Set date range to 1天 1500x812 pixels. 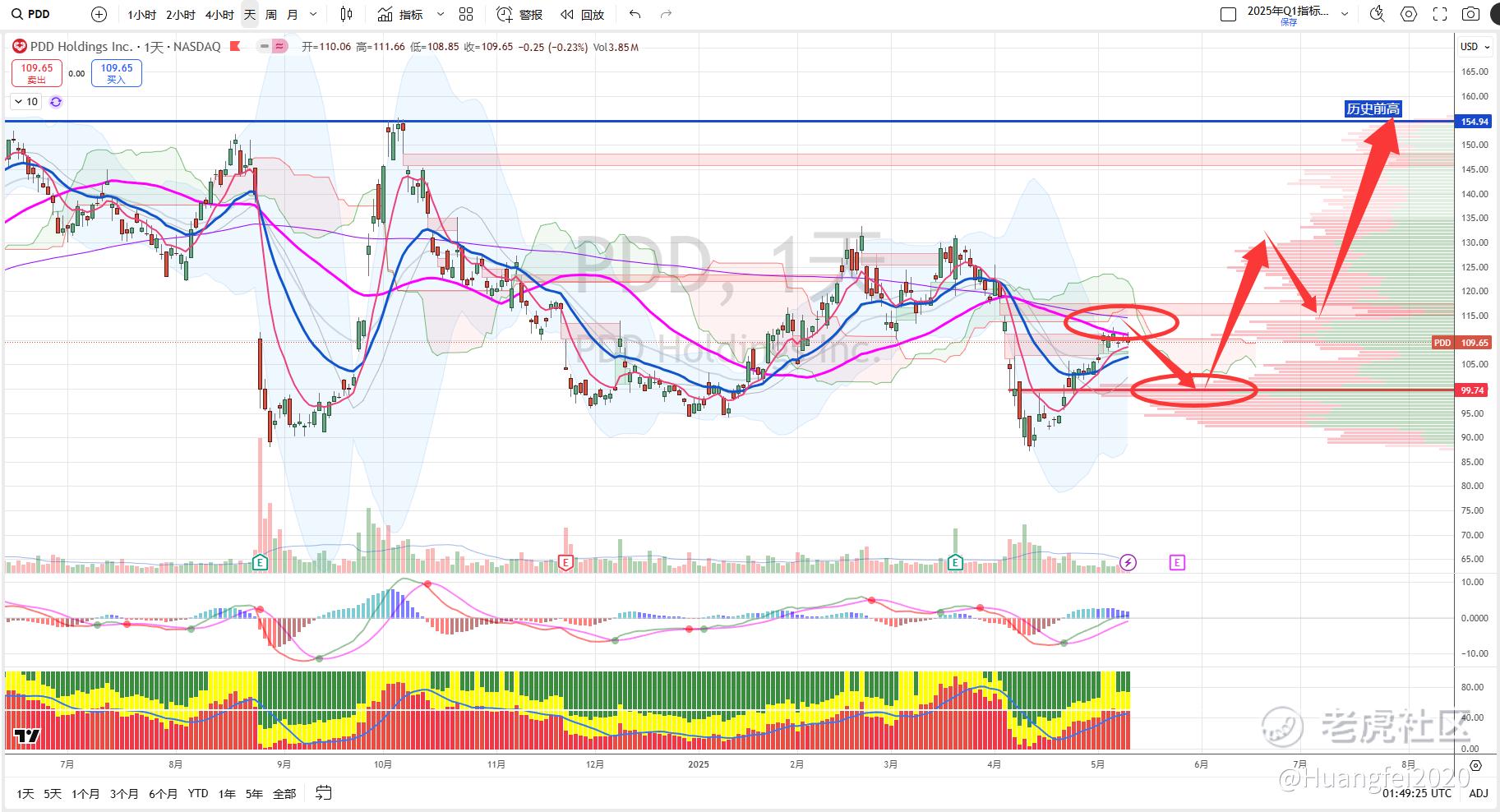(25, 793)
